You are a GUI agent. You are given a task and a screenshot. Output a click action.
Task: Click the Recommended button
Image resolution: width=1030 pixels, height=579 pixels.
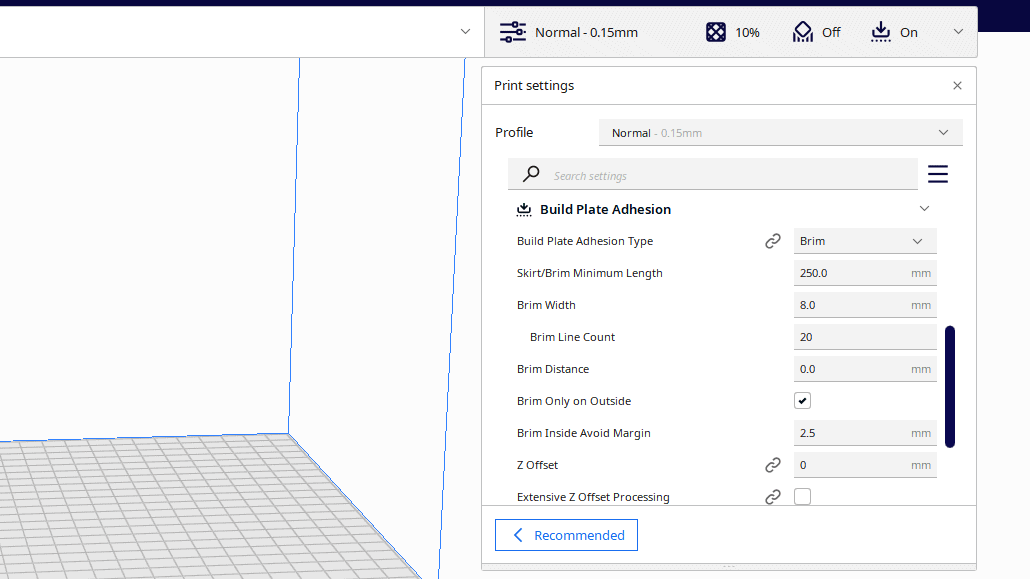click(566, 534)
